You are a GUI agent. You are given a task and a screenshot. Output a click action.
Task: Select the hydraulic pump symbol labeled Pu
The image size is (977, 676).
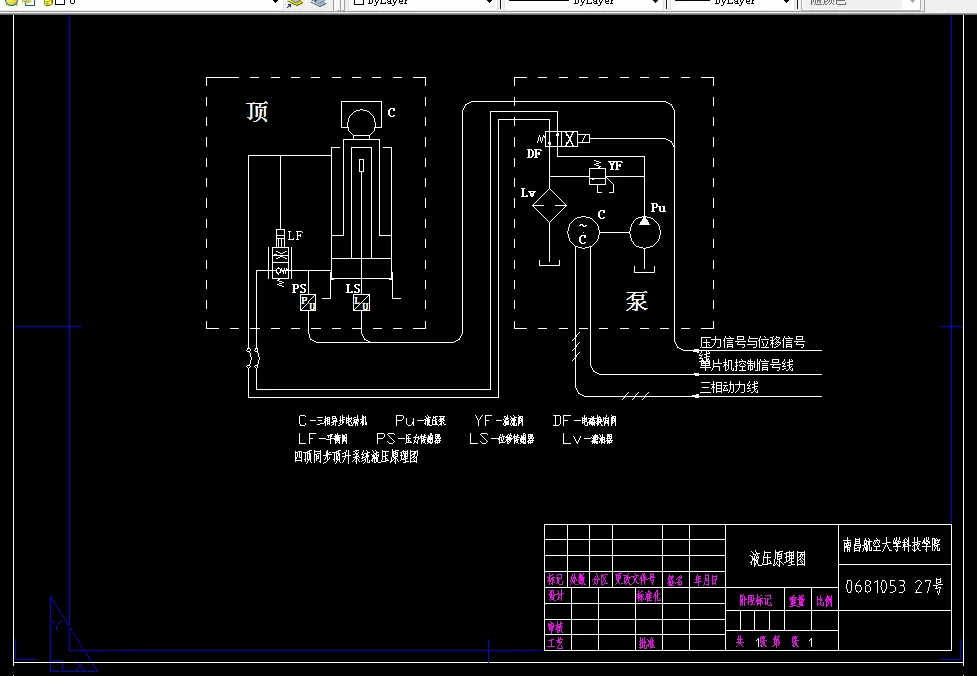[645, 232]
